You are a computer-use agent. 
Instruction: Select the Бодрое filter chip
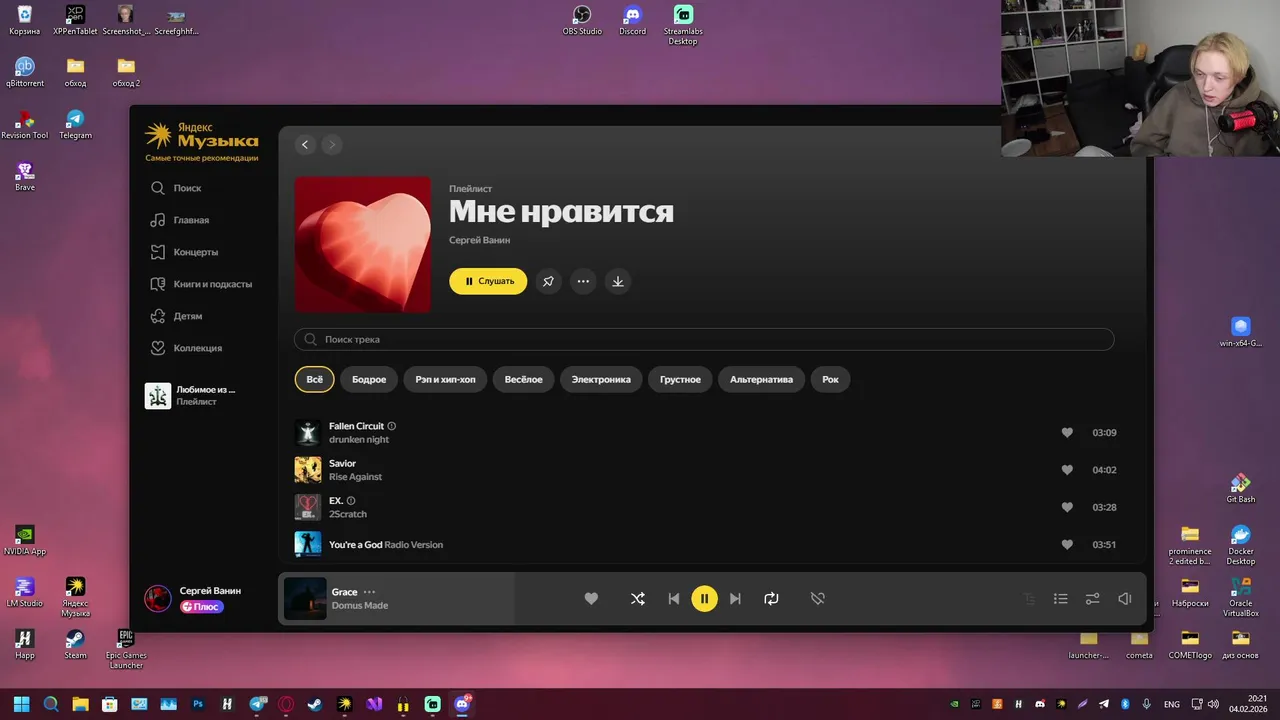(369, 379)
